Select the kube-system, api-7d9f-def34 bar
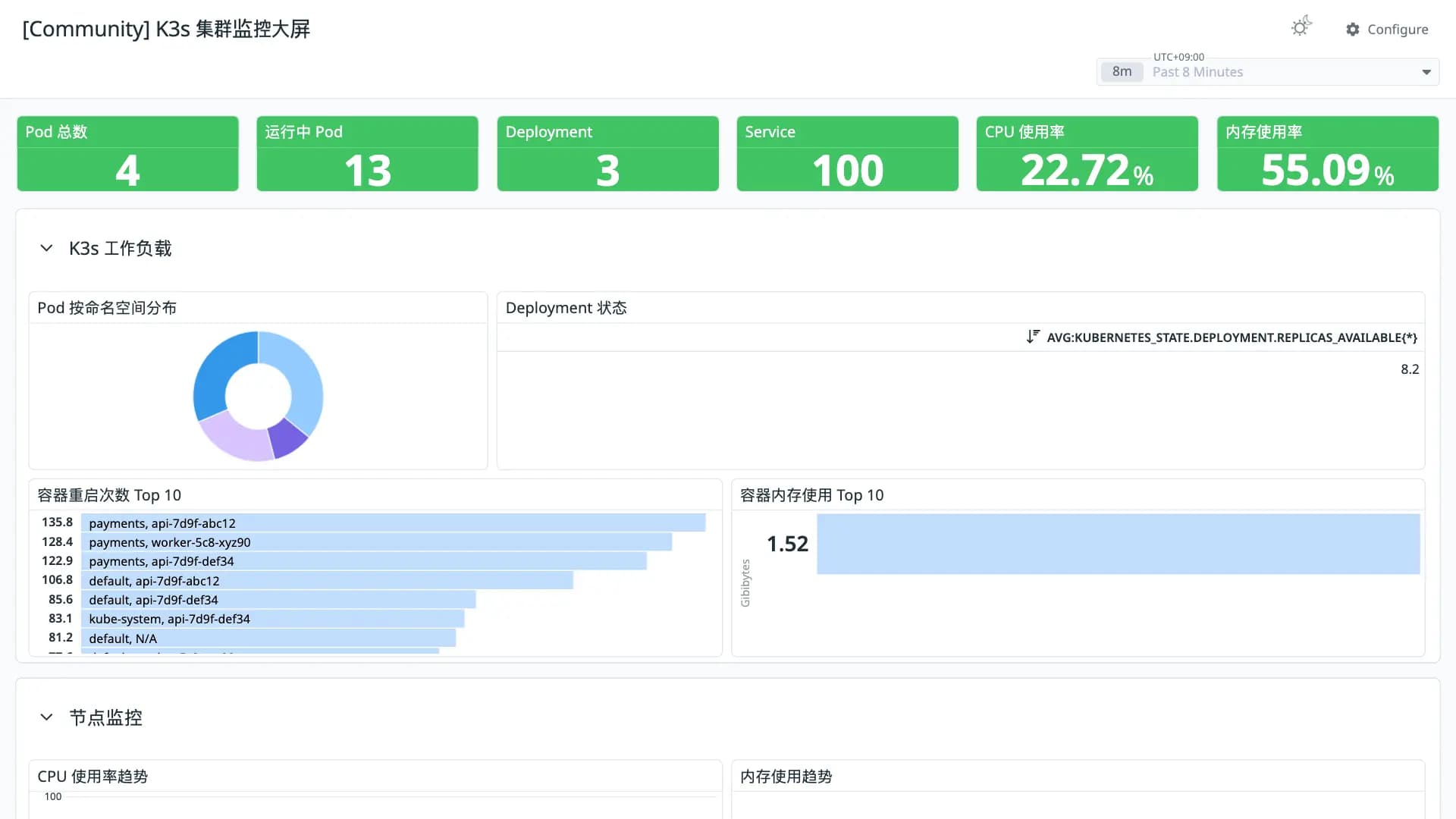This screenshot has height=819, width=1456. point(272,619)
